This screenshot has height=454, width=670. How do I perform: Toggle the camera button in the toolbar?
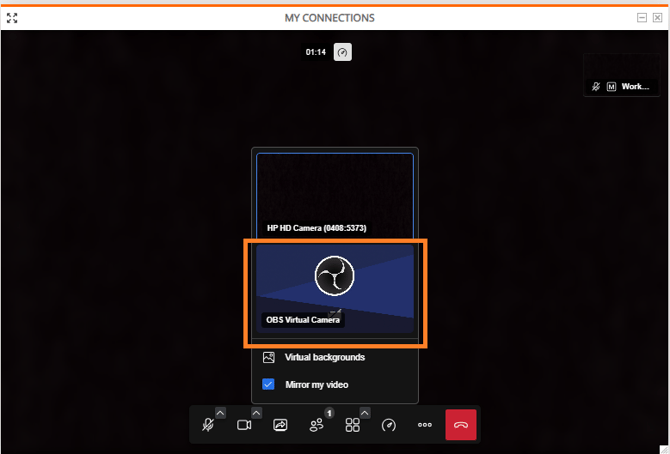(x=244, y=425)
